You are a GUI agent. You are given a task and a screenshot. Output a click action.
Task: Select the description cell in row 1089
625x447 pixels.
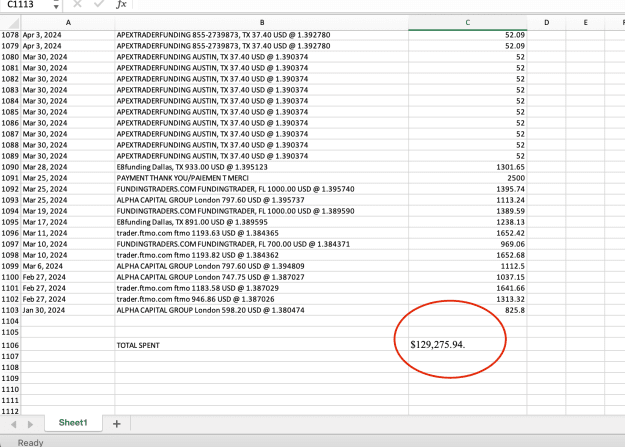[x=262, y=156]
